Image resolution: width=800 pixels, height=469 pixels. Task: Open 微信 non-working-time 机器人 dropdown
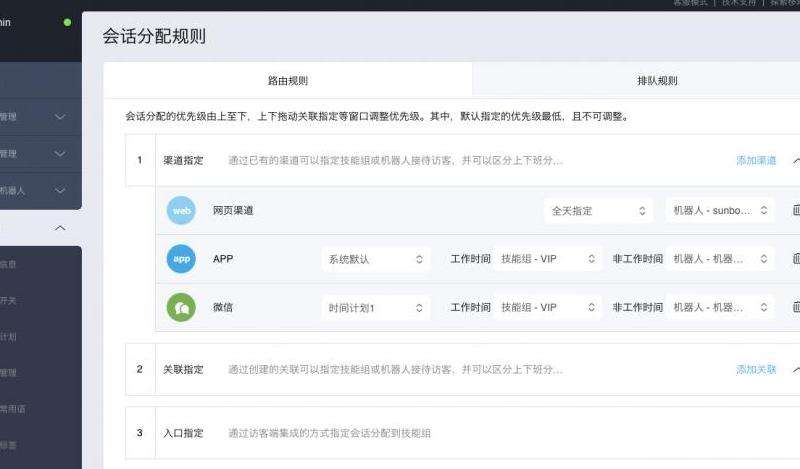[719, 307]
